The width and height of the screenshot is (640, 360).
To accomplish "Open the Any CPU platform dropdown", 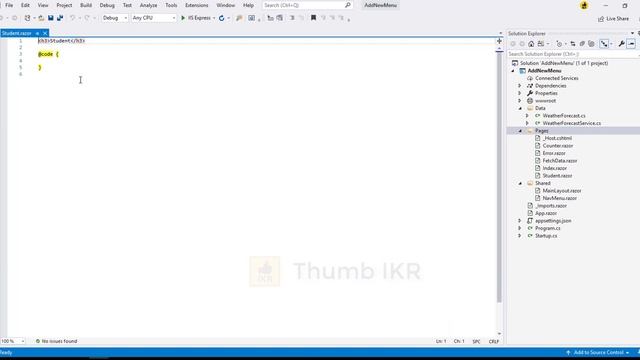I will click(x=154, y=18).
